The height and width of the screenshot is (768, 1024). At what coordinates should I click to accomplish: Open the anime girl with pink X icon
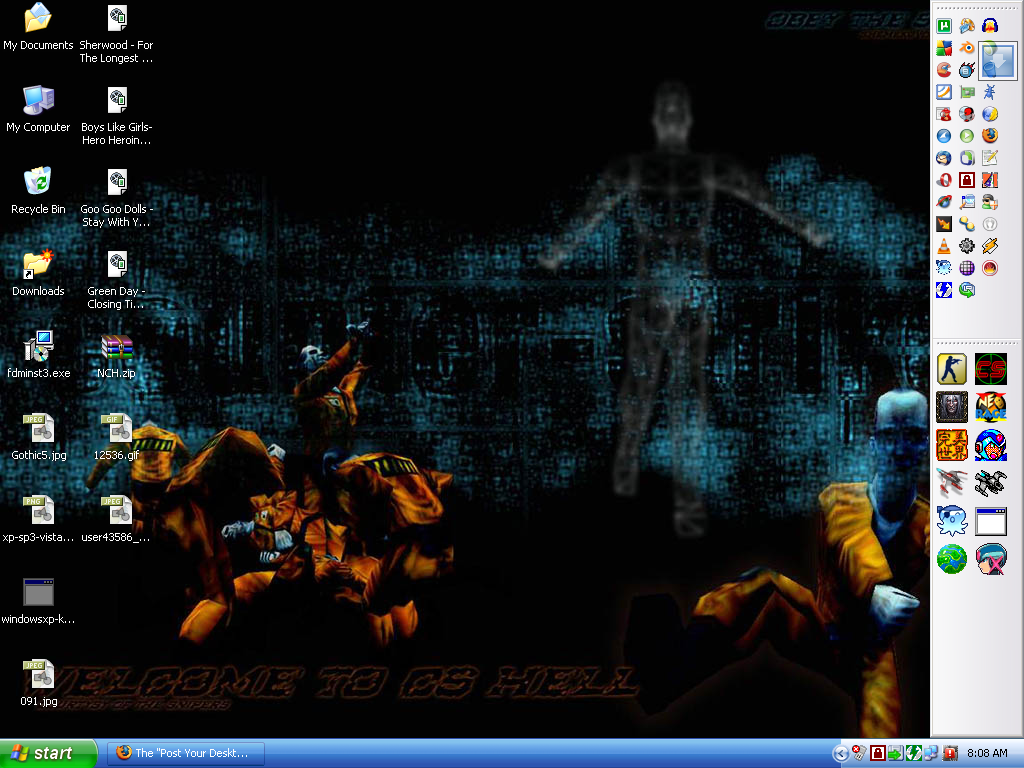[991, 560]
